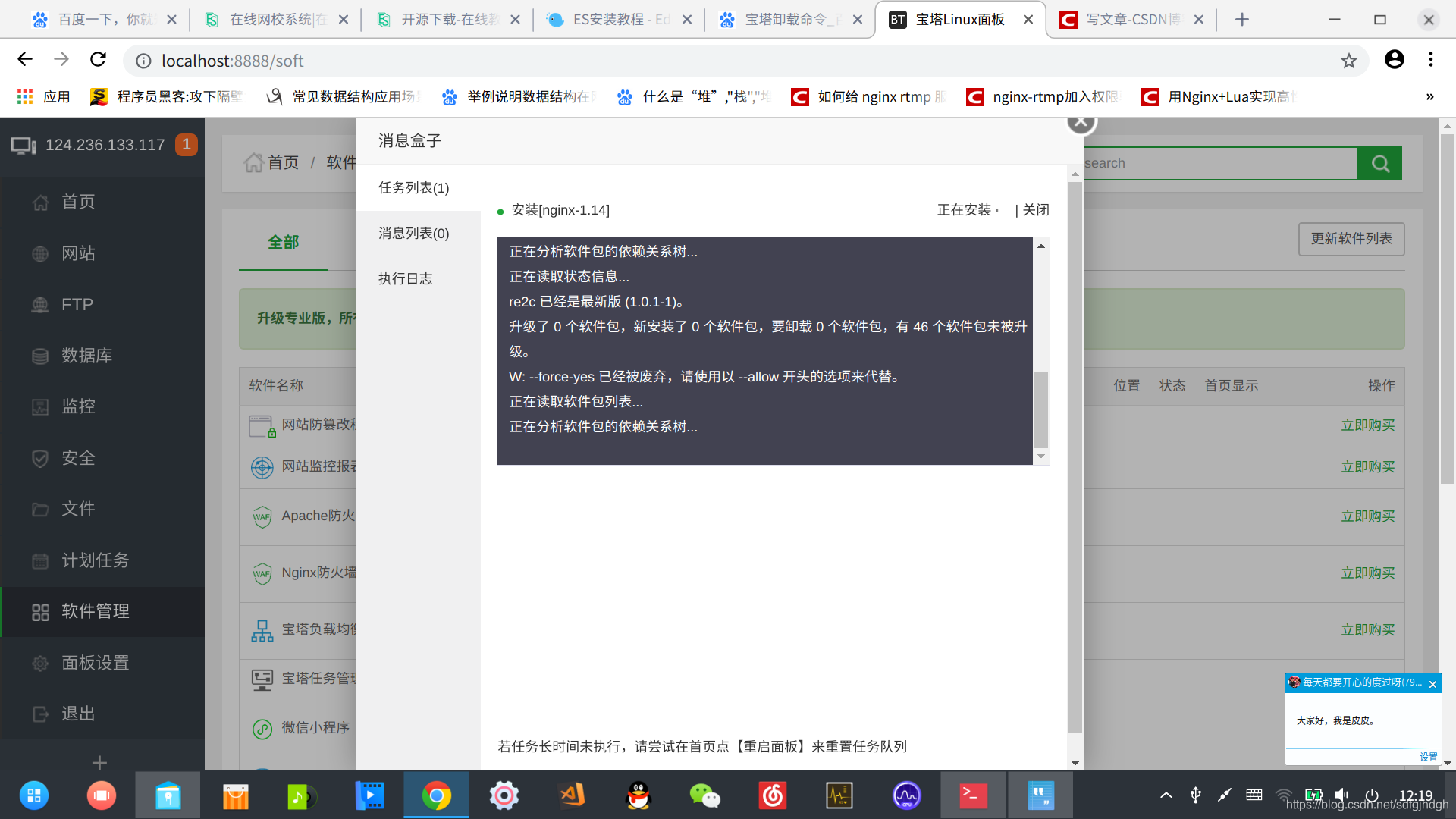Open the terminal taskbar icon
This screenshot has width=1456, height=819.
click(973, 795)
